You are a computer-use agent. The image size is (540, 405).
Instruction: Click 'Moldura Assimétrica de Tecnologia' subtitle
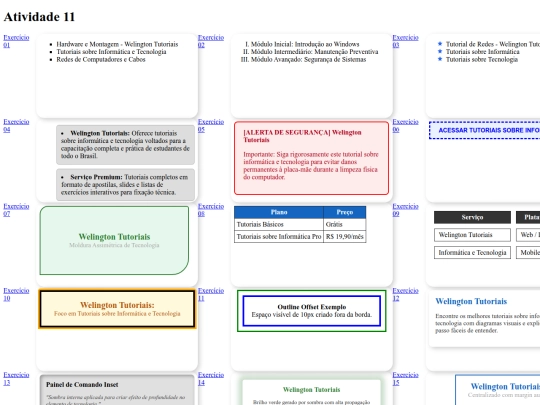[114, 245]
